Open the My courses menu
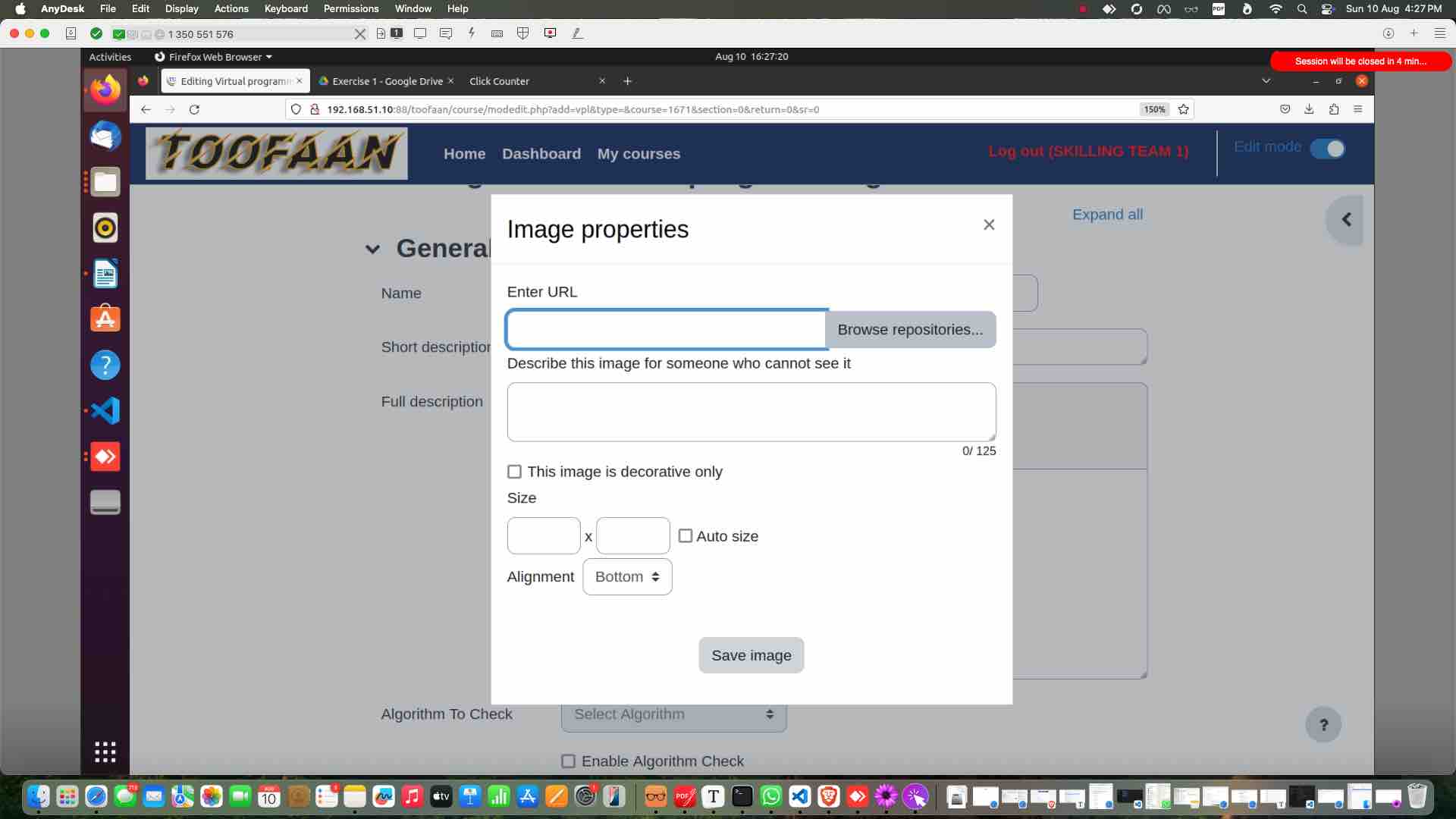 639,154
